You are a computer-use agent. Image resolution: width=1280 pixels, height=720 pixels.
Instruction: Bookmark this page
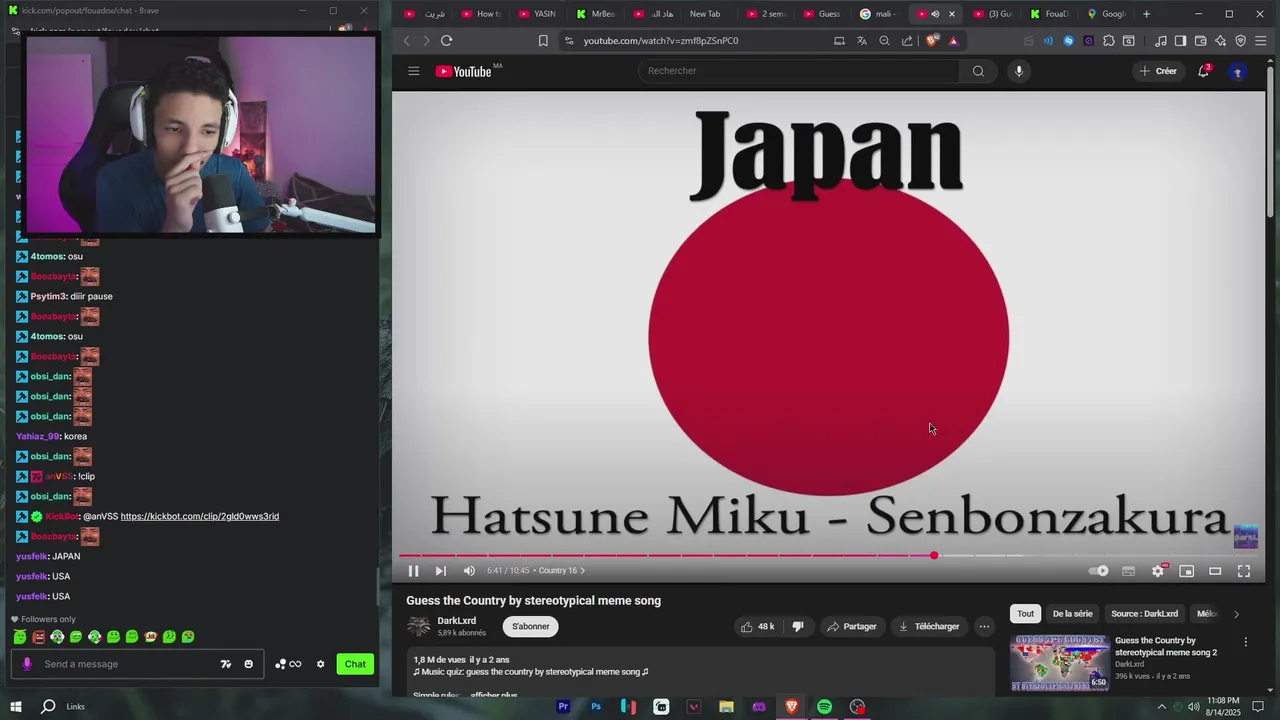[x=543, y=41]
